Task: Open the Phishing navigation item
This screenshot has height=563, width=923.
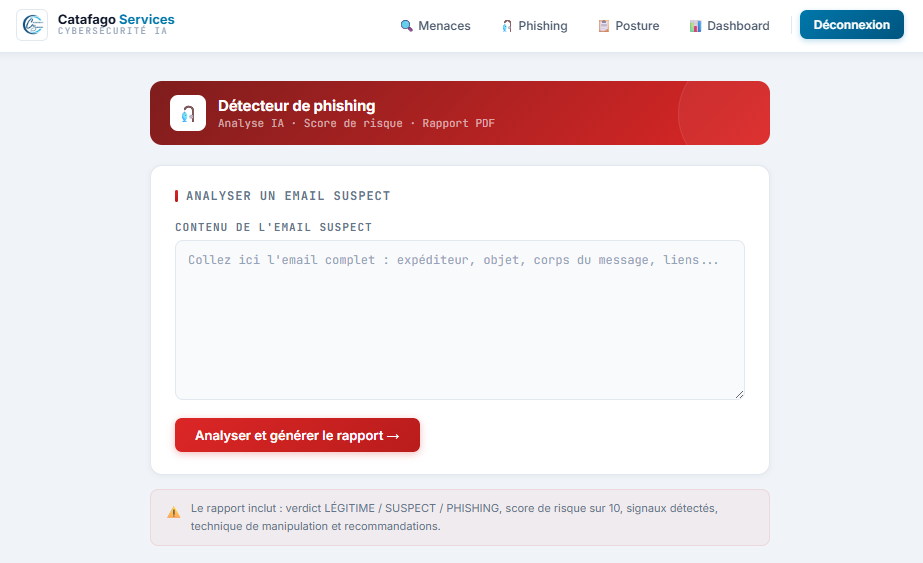Action: (534, 26)
